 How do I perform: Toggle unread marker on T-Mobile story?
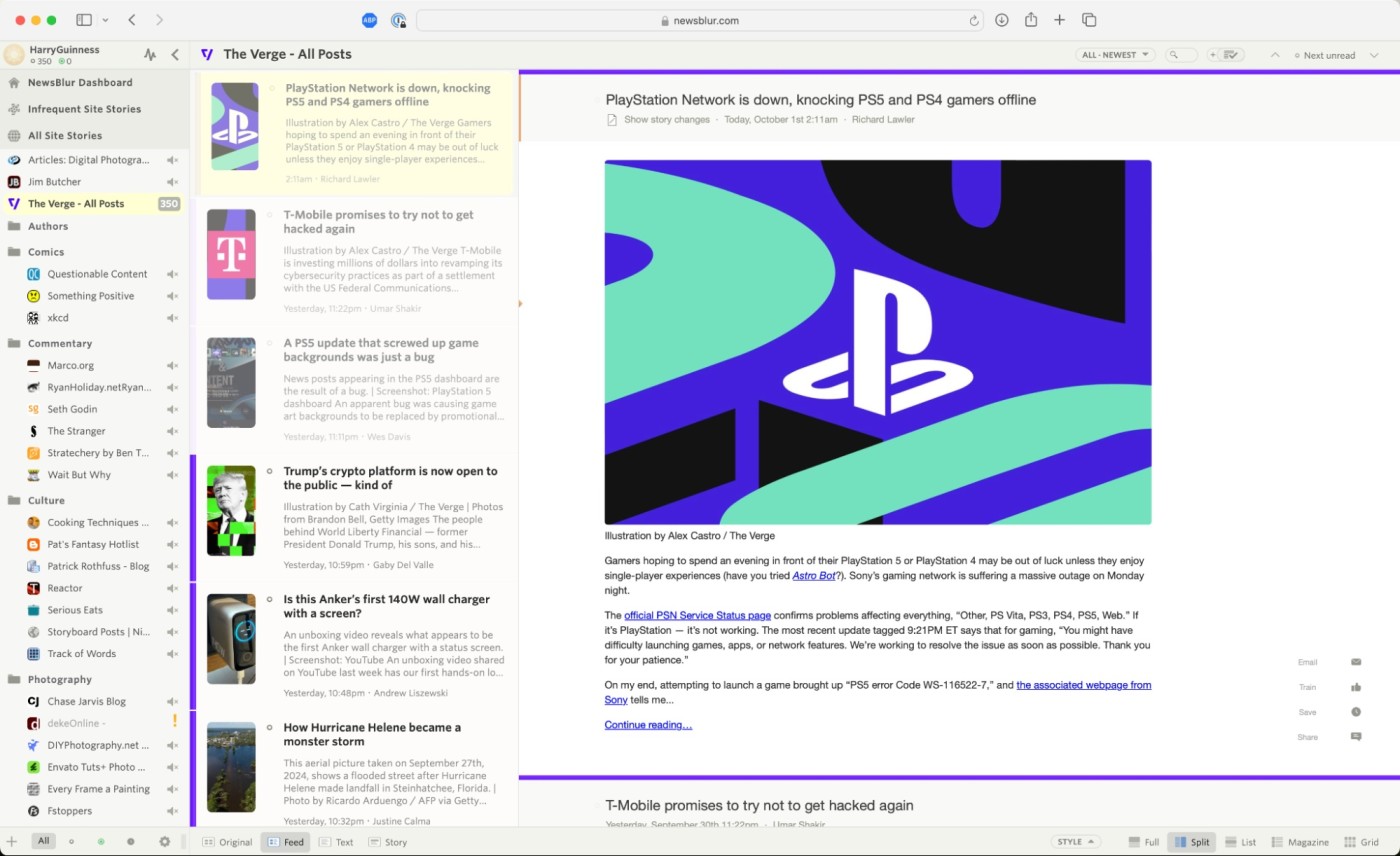click(270, 215)
